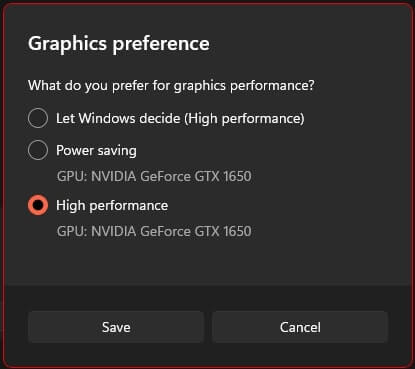The image size is (415, 369).
Task: Click the graphics performance question text
Action: [171, 86]
